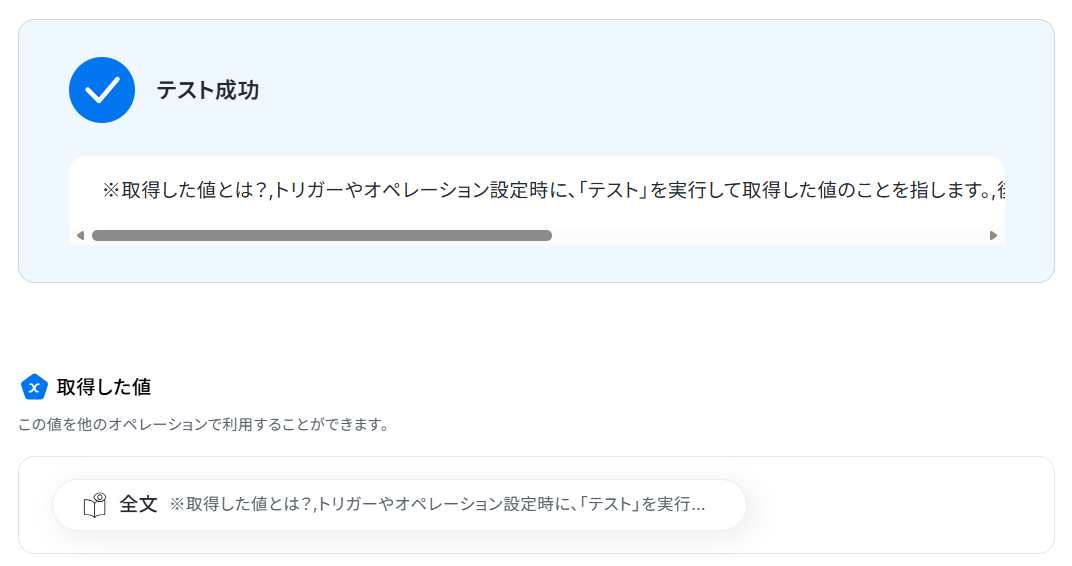Click the gray horizontal scrollbar thumb
The image size is (1072, 566).
click(x=322, y=236)
